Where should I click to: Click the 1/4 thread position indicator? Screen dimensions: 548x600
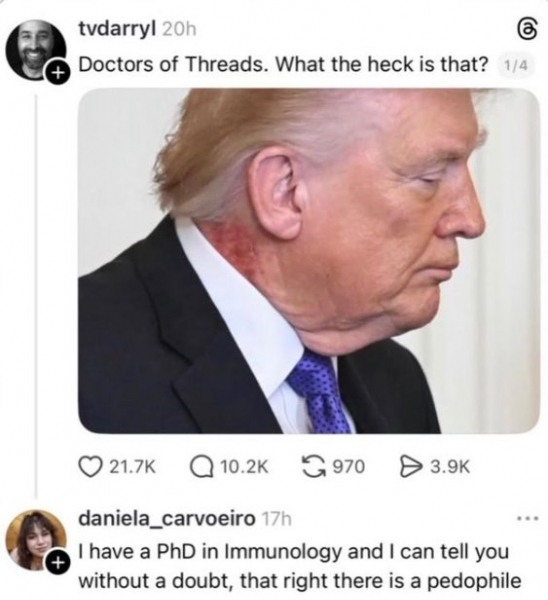pos(515,66)
